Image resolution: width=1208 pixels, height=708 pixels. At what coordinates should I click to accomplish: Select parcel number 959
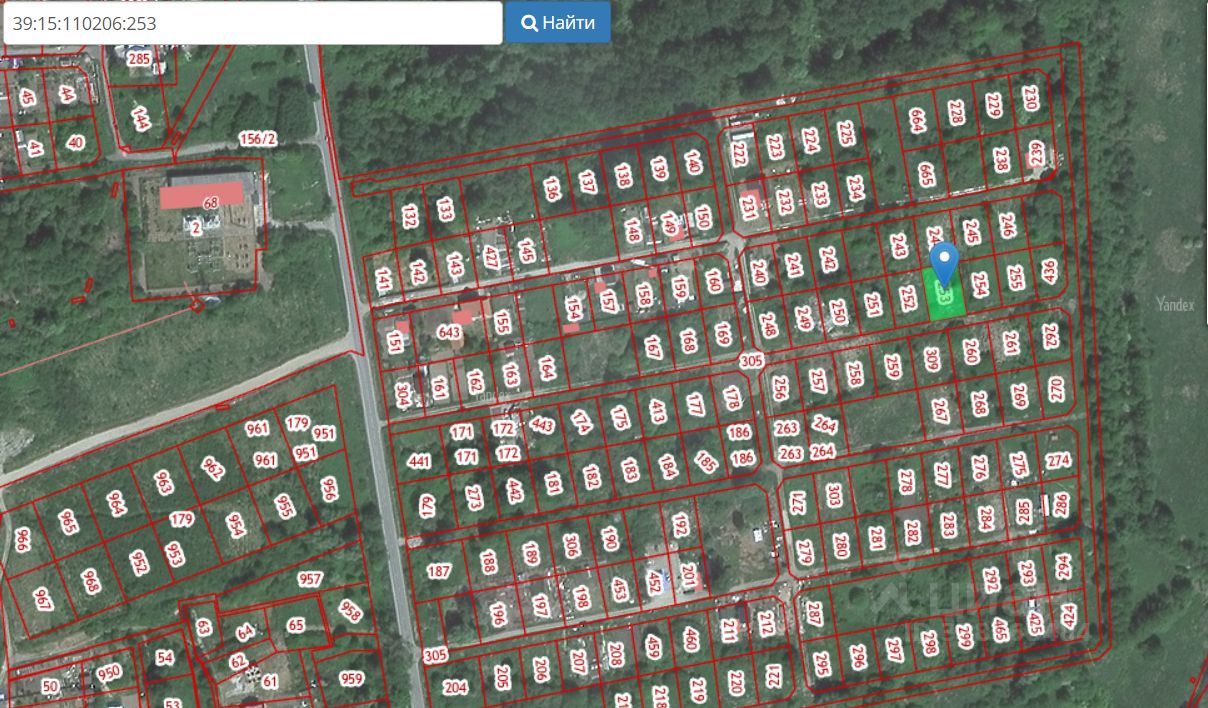click(x=351, y=679)
